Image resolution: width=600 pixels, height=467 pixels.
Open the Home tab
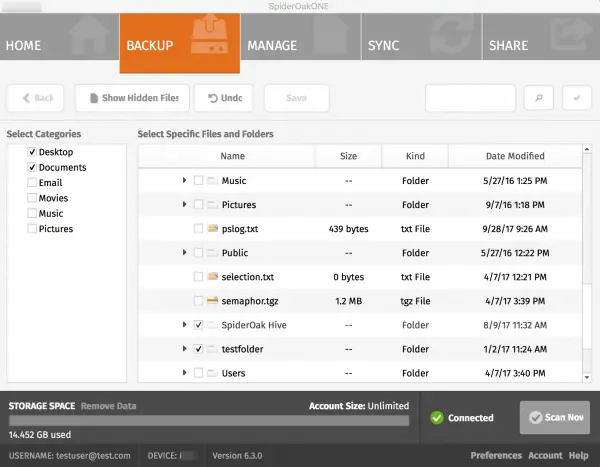point(59,37)
